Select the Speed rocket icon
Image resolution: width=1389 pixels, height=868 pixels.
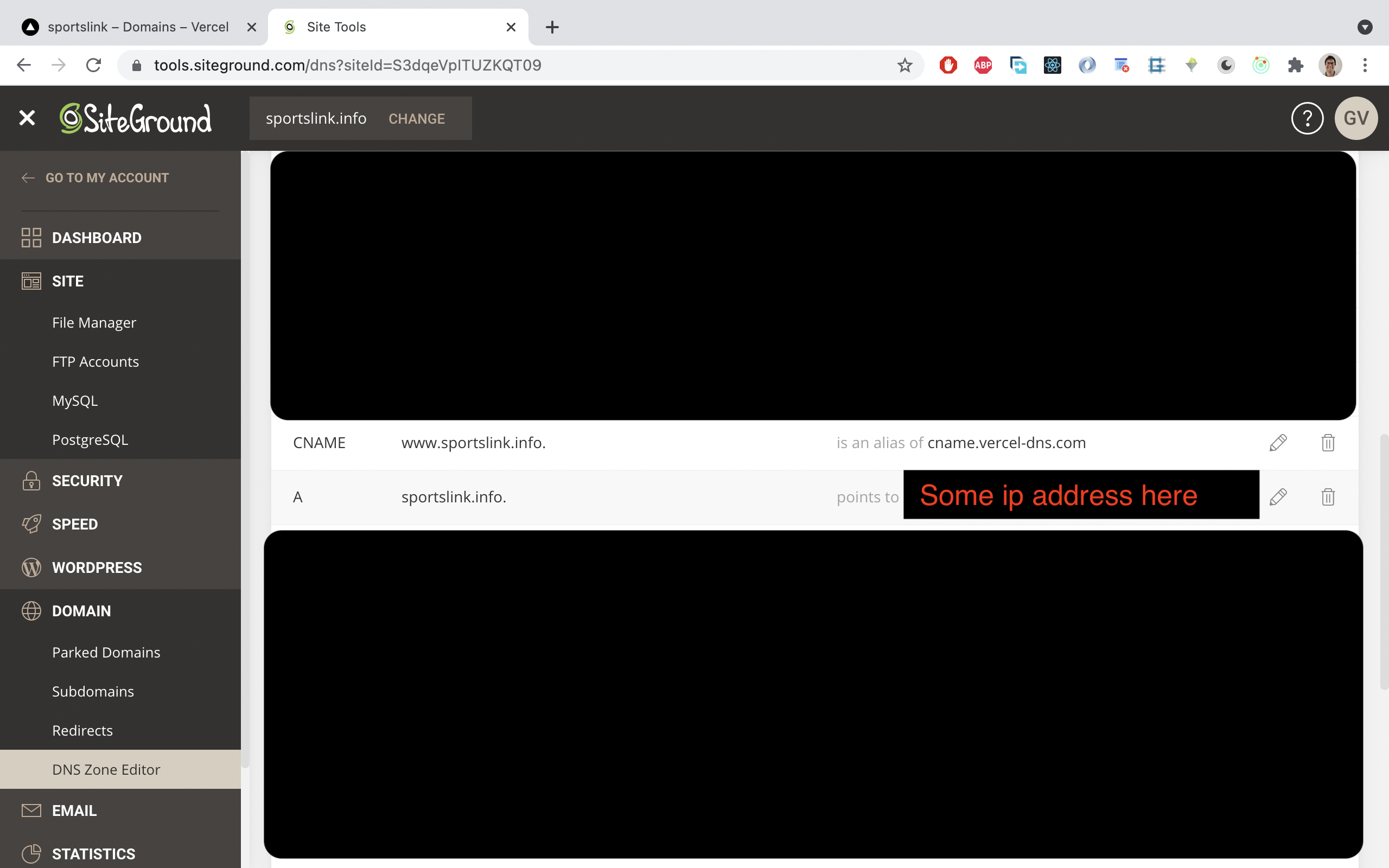31,524
